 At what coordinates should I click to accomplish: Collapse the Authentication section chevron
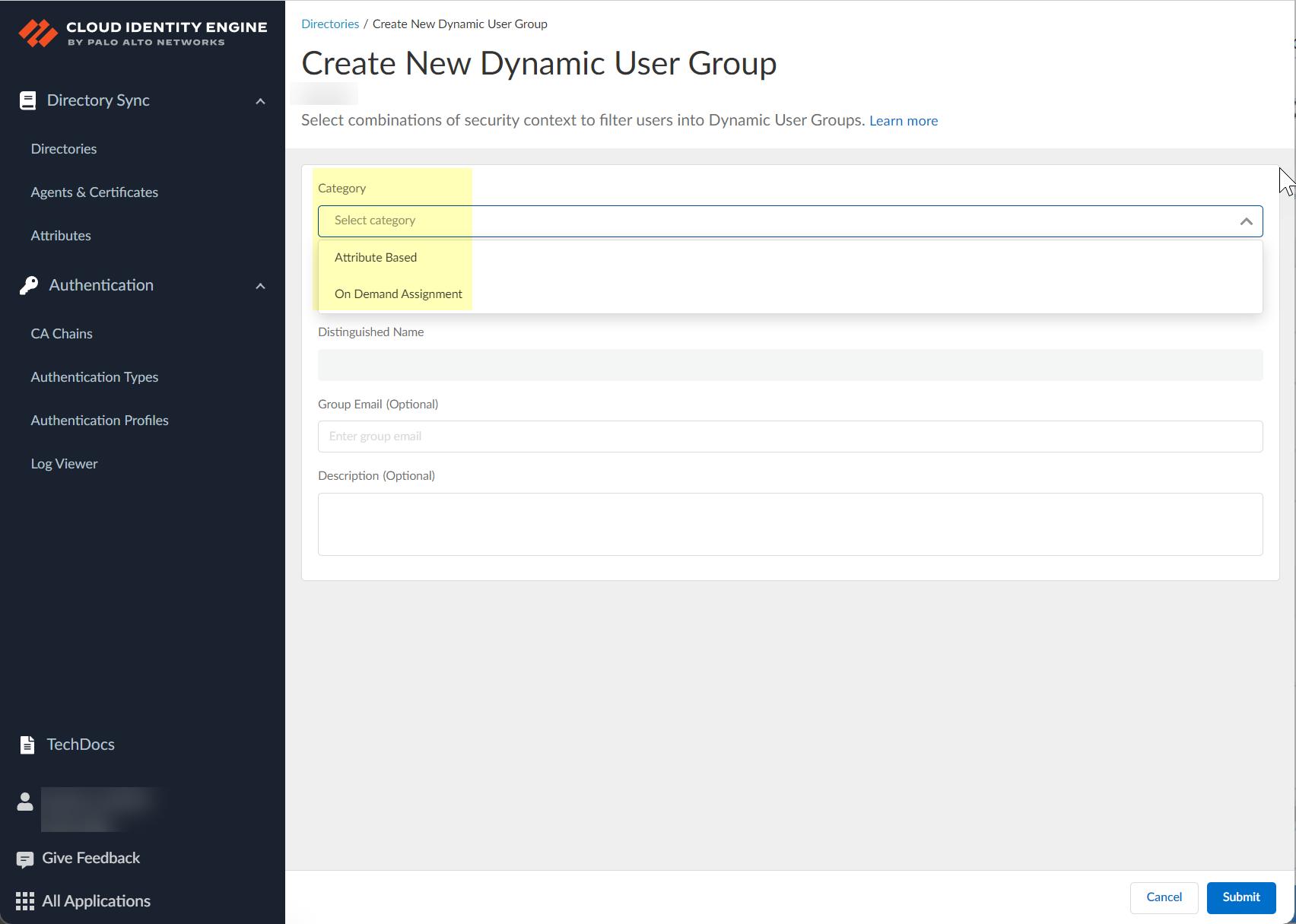pyautogui.click(x=260, y=286)
